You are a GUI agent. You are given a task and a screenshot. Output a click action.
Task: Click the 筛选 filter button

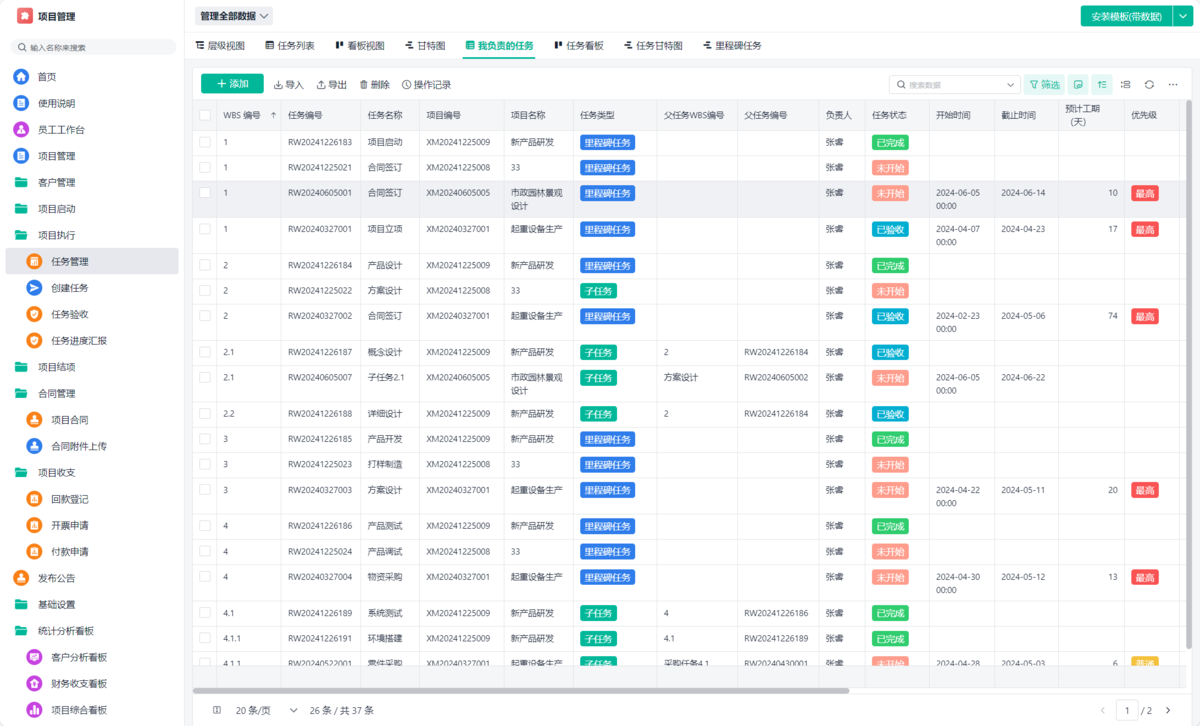pyautogui.click(x=1044, y=85)
